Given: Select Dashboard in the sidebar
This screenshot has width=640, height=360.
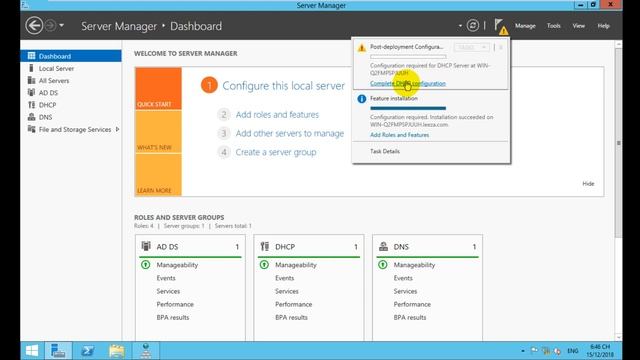Looking at the screenshot, I should [x=71, y=56].
